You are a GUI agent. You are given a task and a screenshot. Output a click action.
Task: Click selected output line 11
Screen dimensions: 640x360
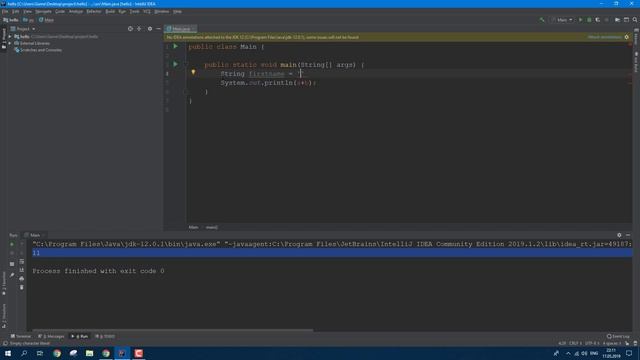click(x=332, y=253)
